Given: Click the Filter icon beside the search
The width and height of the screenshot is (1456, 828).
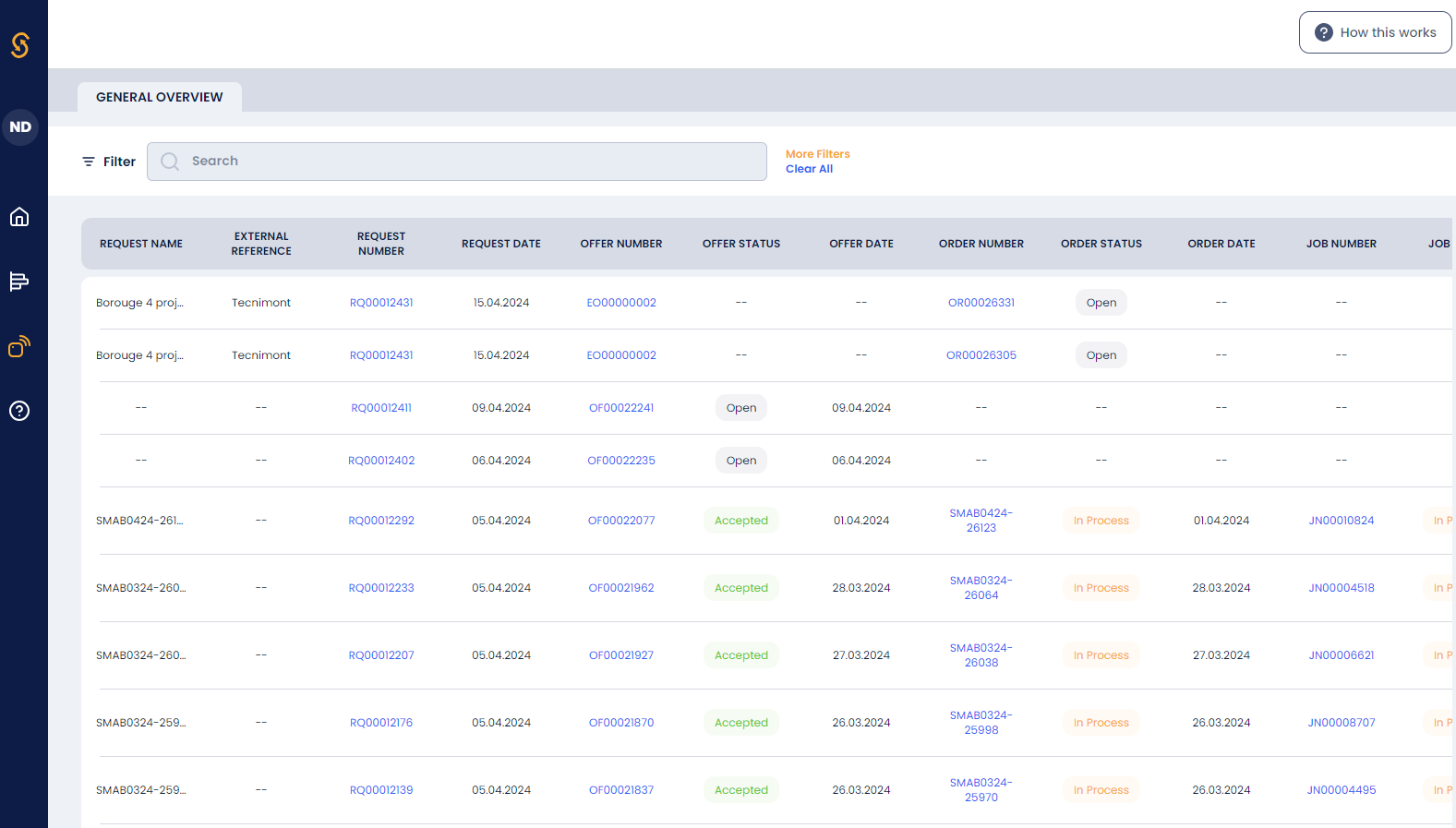Looking at the screenshot, I should pyautogui.click(x=89, y=162).
